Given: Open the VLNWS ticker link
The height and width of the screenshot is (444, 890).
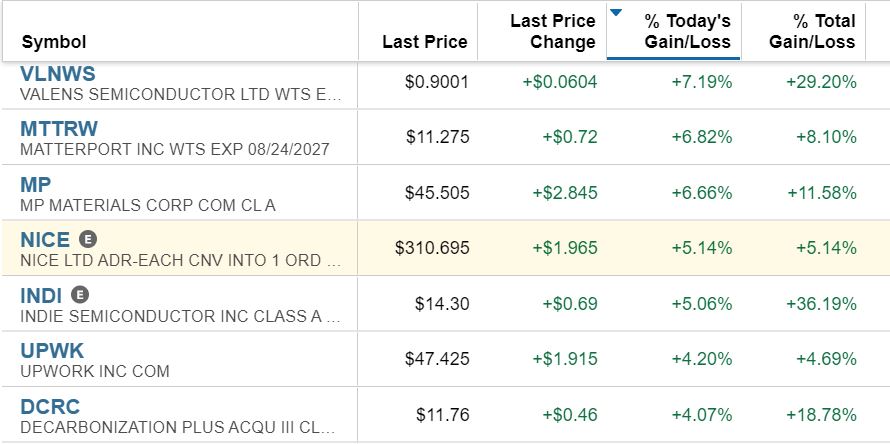Looking at the screenshot, I should pyautogui.click(x=58, y=74).
